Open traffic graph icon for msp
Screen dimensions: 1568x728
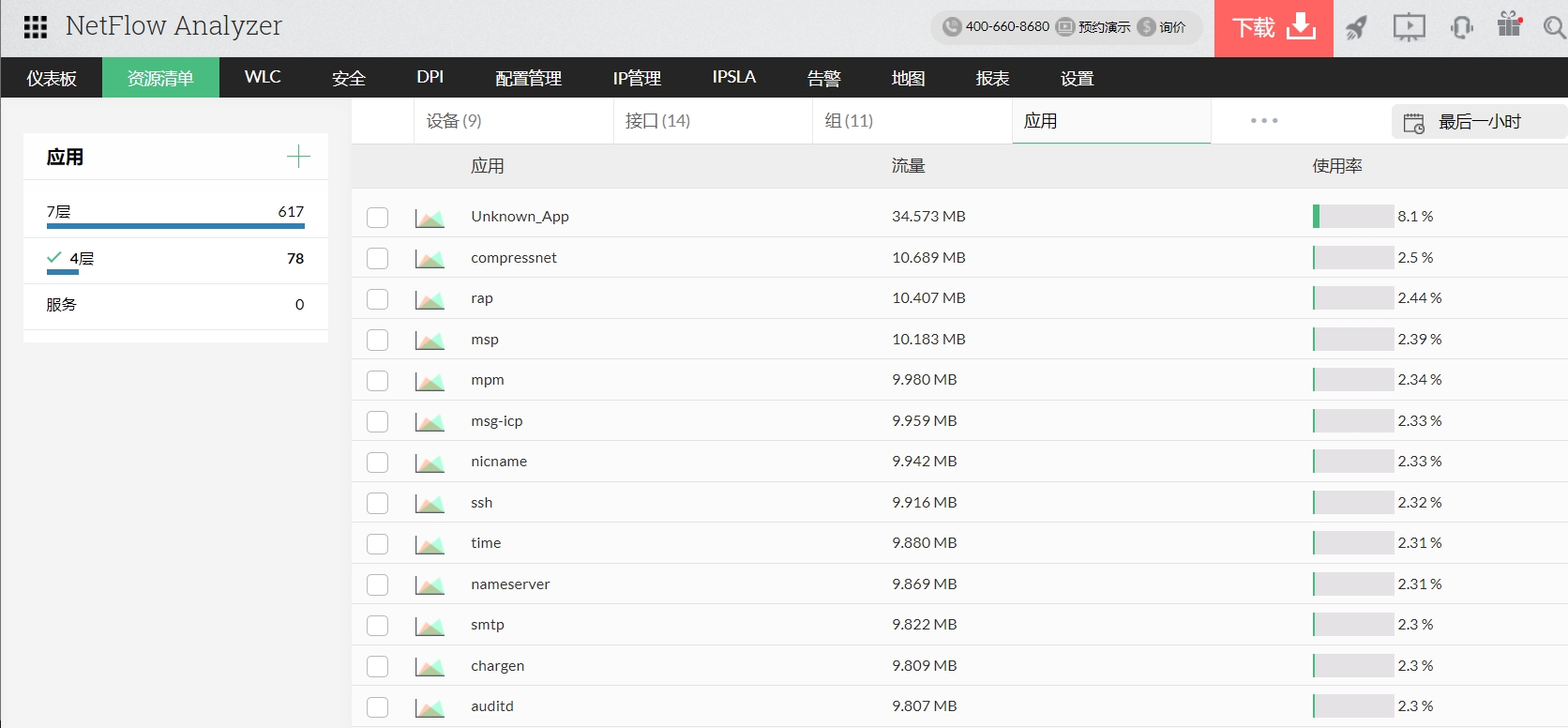pos(430,340)
